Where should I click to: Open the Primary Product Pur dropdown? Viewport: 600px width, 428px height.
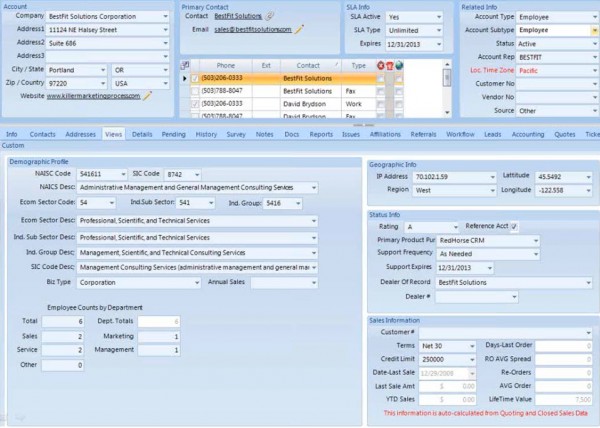point(536,241)
